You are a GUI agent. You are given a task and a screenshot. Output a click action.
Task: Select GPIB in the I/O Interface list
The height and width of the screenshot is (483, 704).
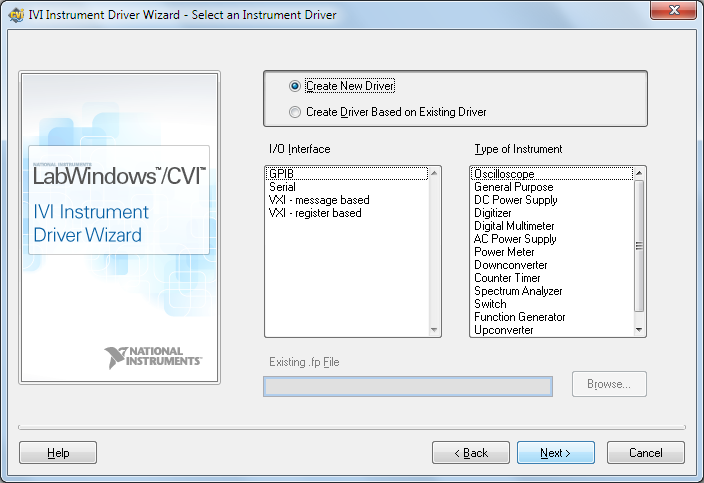(x=280, y=174)
